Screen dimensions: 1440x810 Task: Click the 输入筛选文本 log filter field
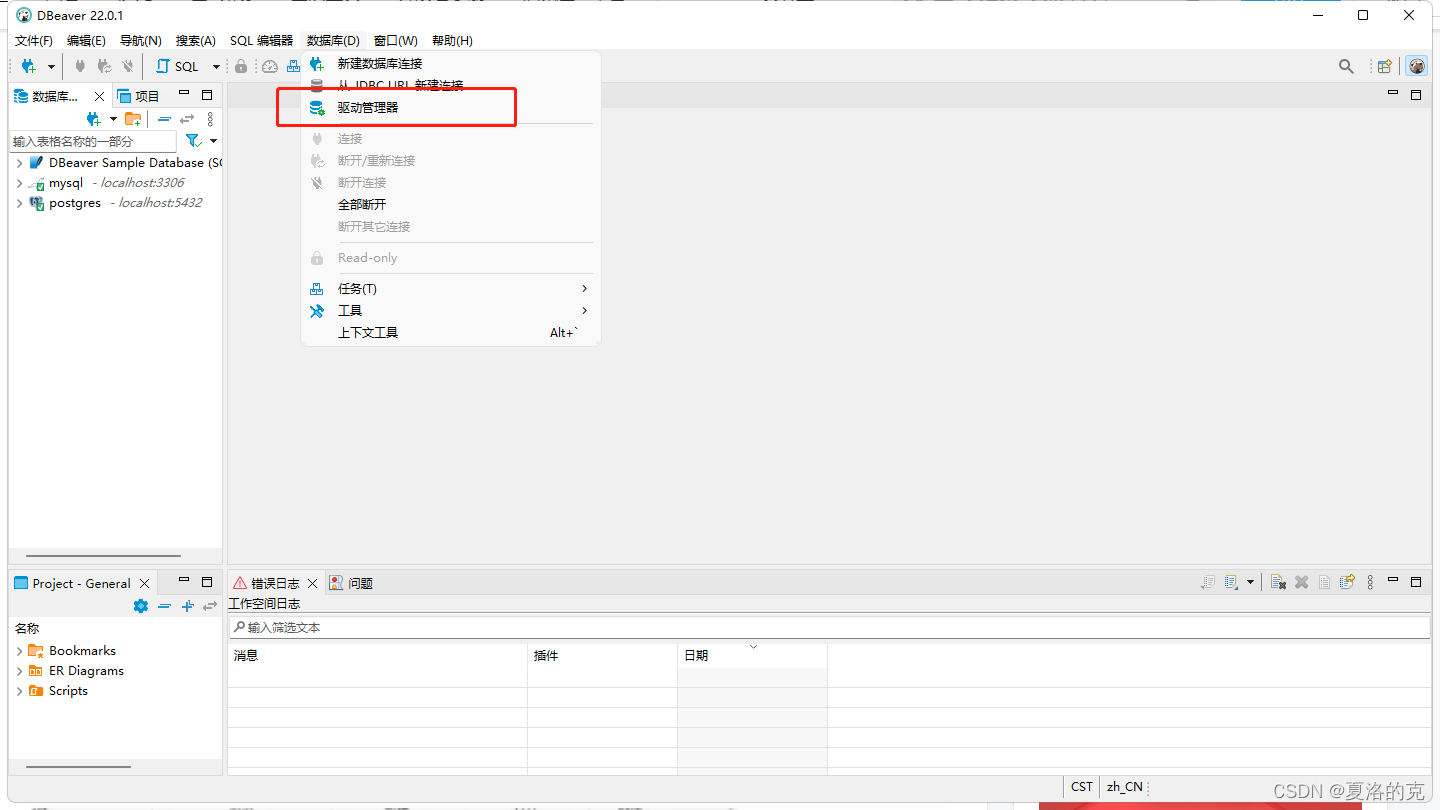pyautogui.click(x=830, y=627)
